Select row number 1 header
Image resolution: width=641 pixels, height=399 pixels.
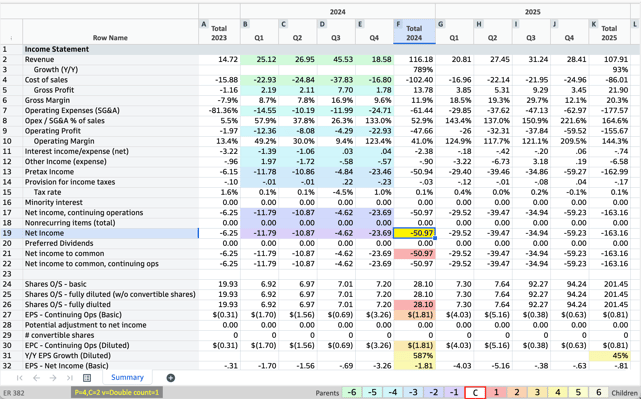tap(11, 49)
